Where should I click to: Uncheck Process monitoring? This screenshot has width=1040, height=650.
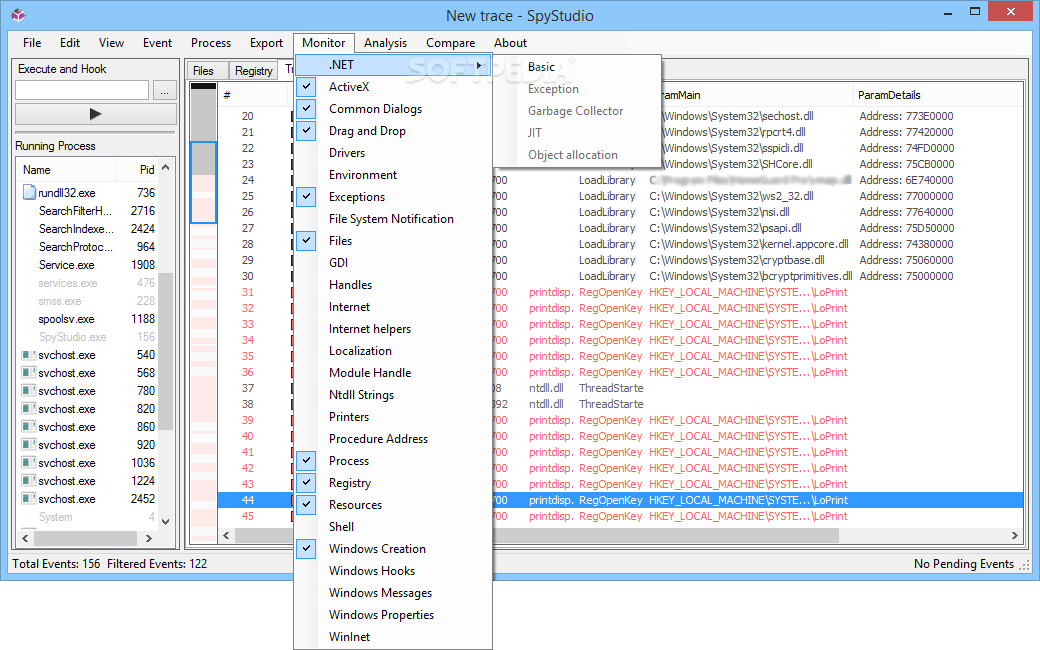(306, 460)
